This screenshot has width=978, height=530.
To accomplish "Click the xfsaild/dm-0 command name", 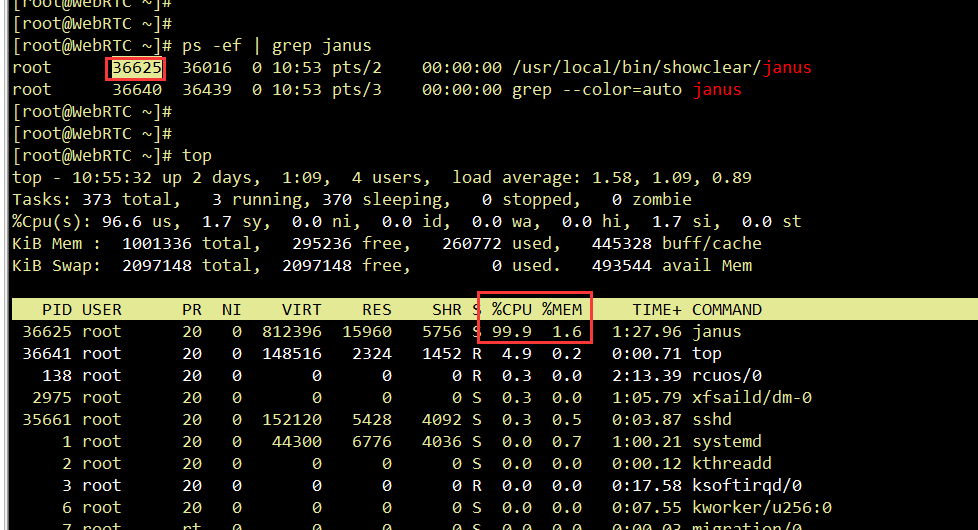I will pyautogui.click(x=752, y=397).
